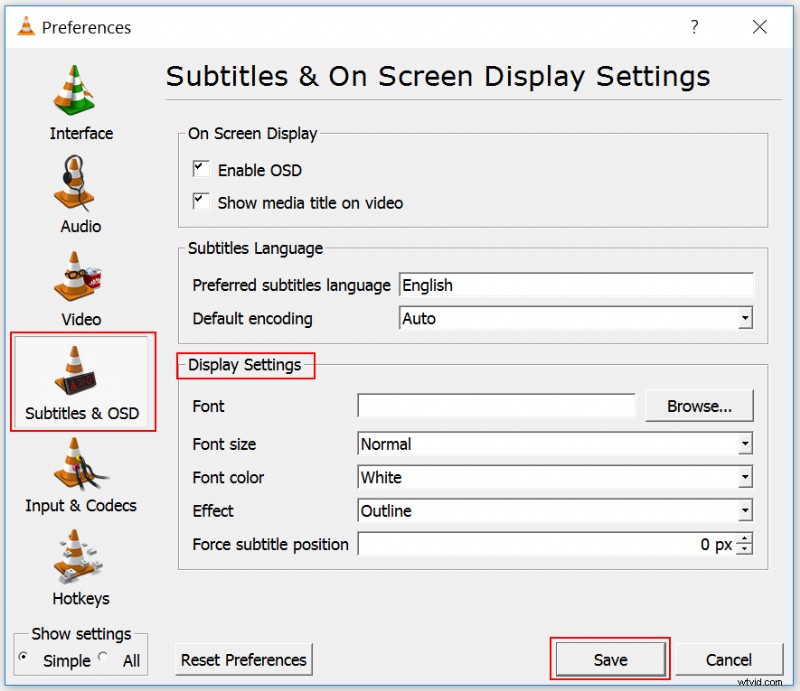Click the help question mark icon
800x691 pixels.
tap(695, 28)
